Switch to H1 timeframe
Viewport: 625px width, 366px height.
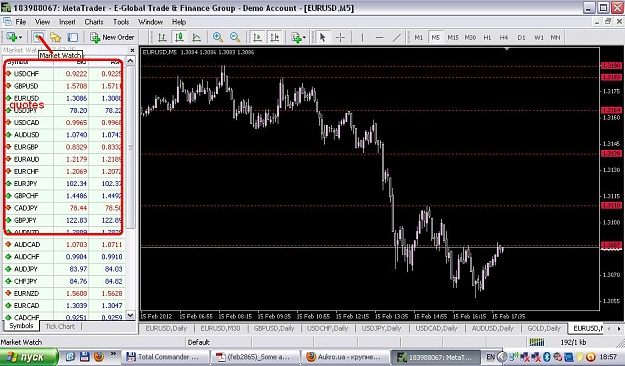point(487,37)
